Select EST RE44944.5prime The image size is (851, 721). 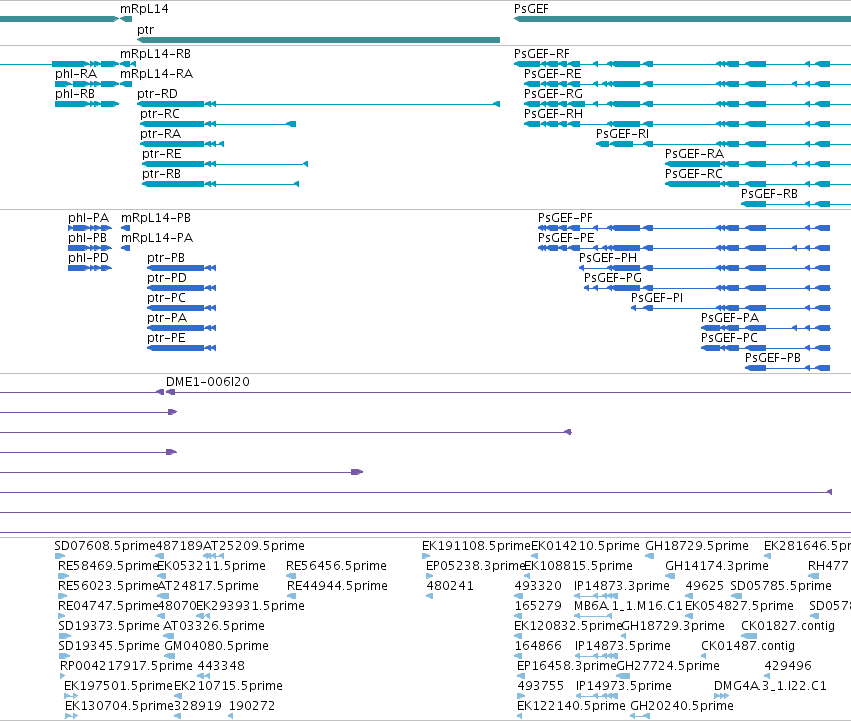pyautogui.click(x=291, y=596)
